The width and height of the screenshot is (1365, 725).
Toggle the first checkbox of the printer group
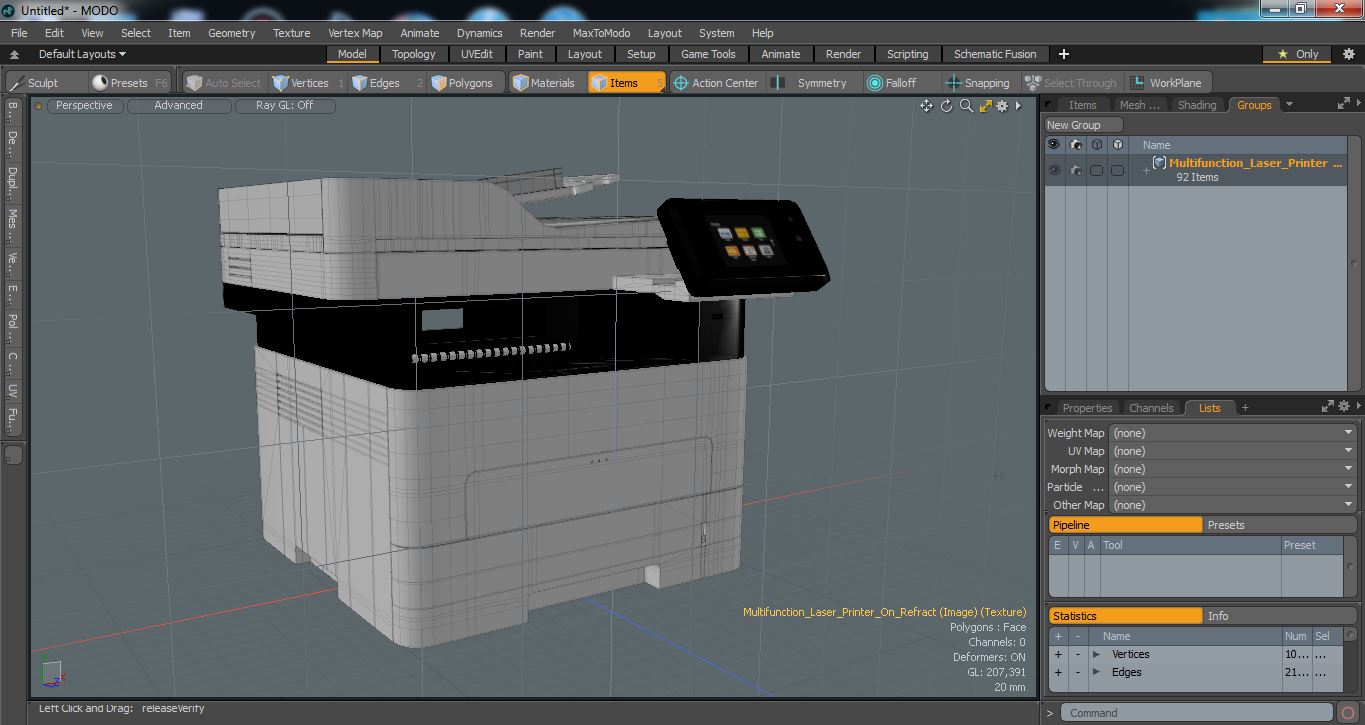(1096, 171)
